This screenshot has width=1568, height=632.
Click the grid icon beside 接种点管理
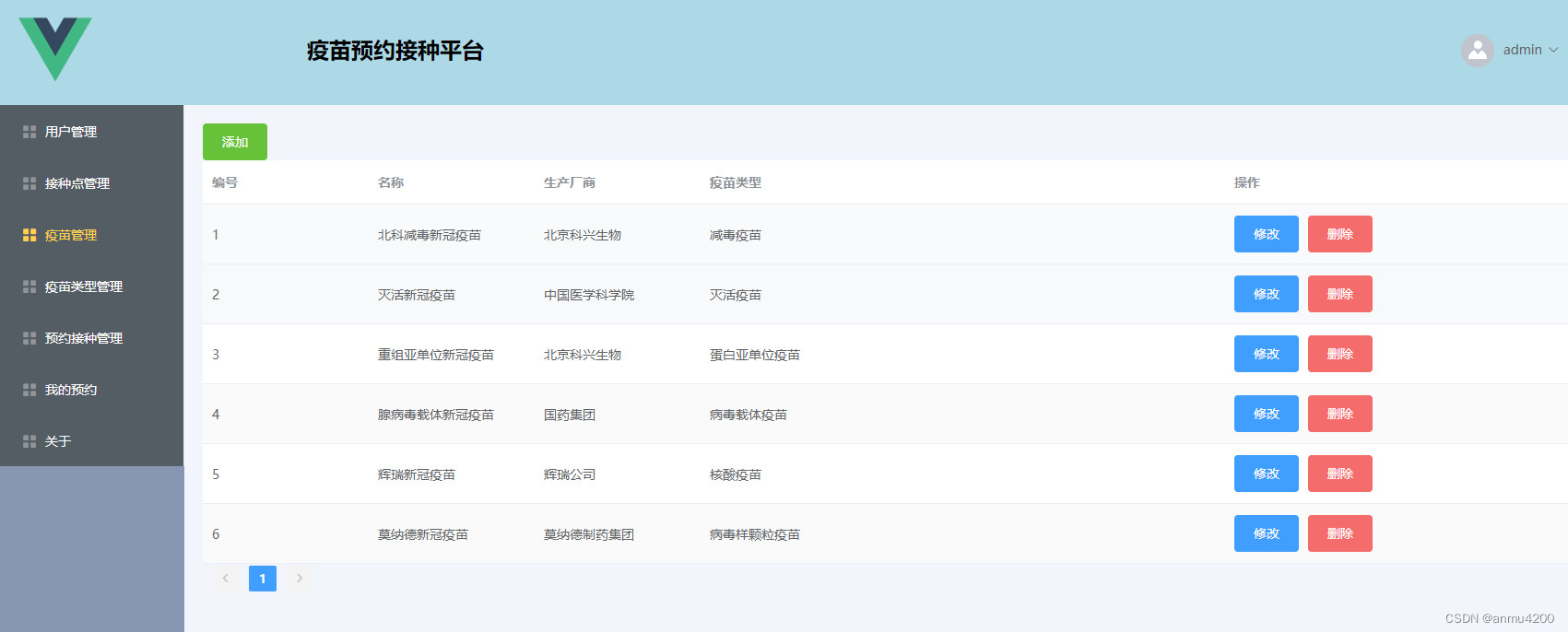[29, 183]
